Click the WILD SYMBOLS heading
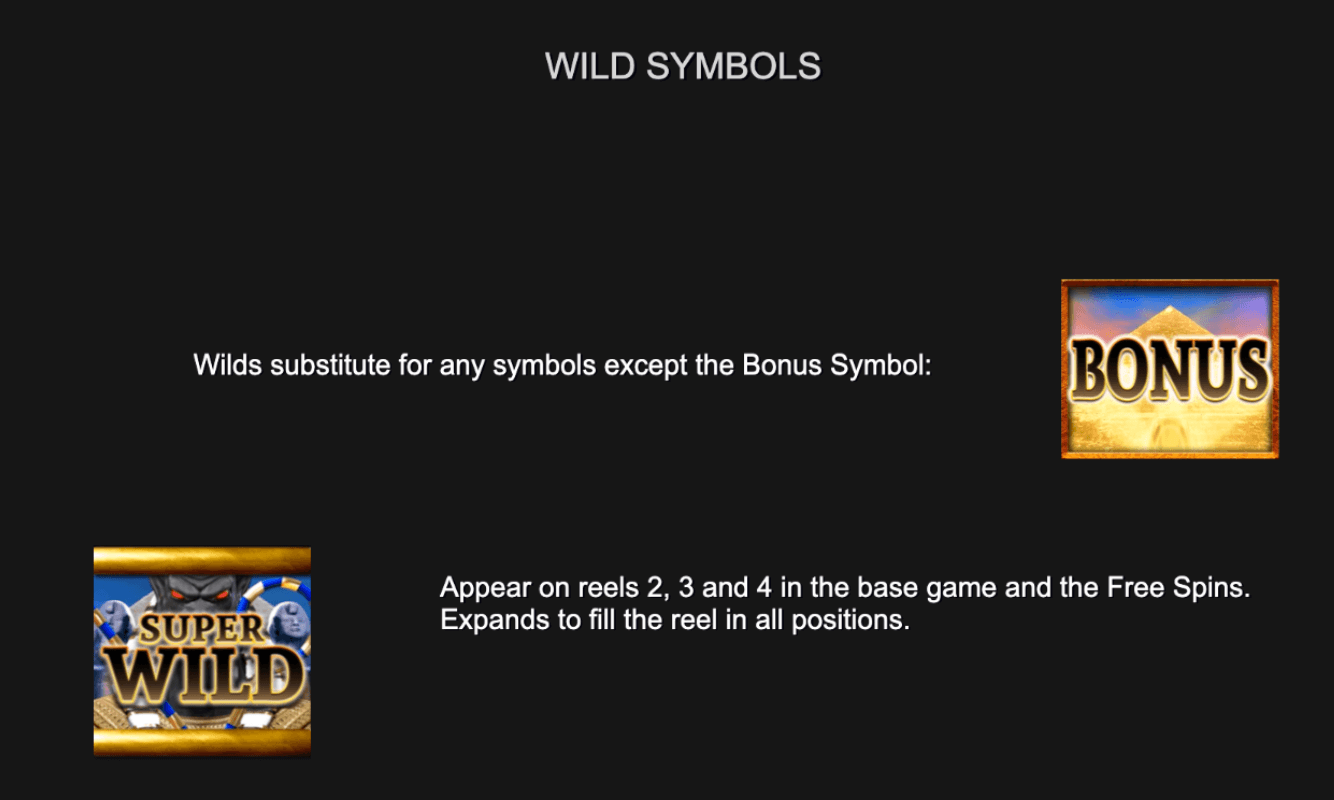This screenshot has width=1334, height=800. pyautogui.click(x=683, y=66)
